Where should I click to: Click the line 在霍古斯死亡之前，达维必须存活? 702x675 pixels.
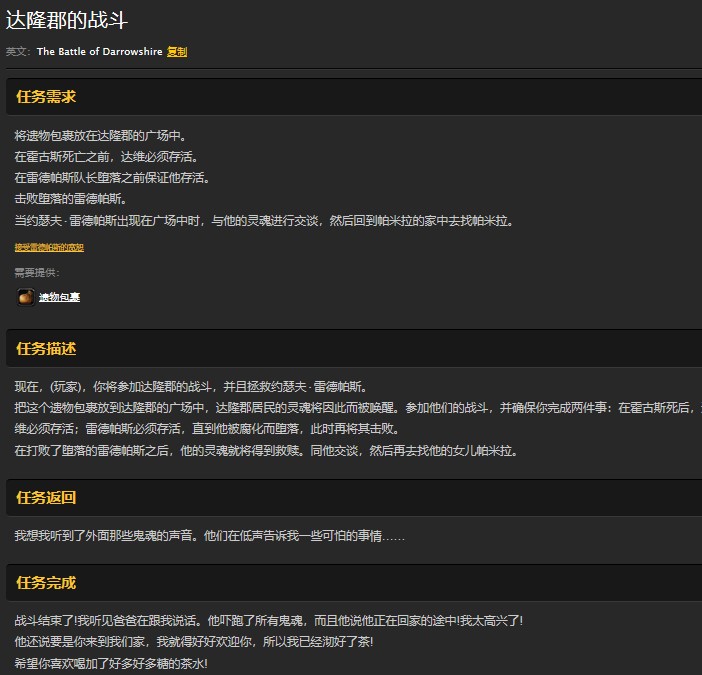click(106, 157)
